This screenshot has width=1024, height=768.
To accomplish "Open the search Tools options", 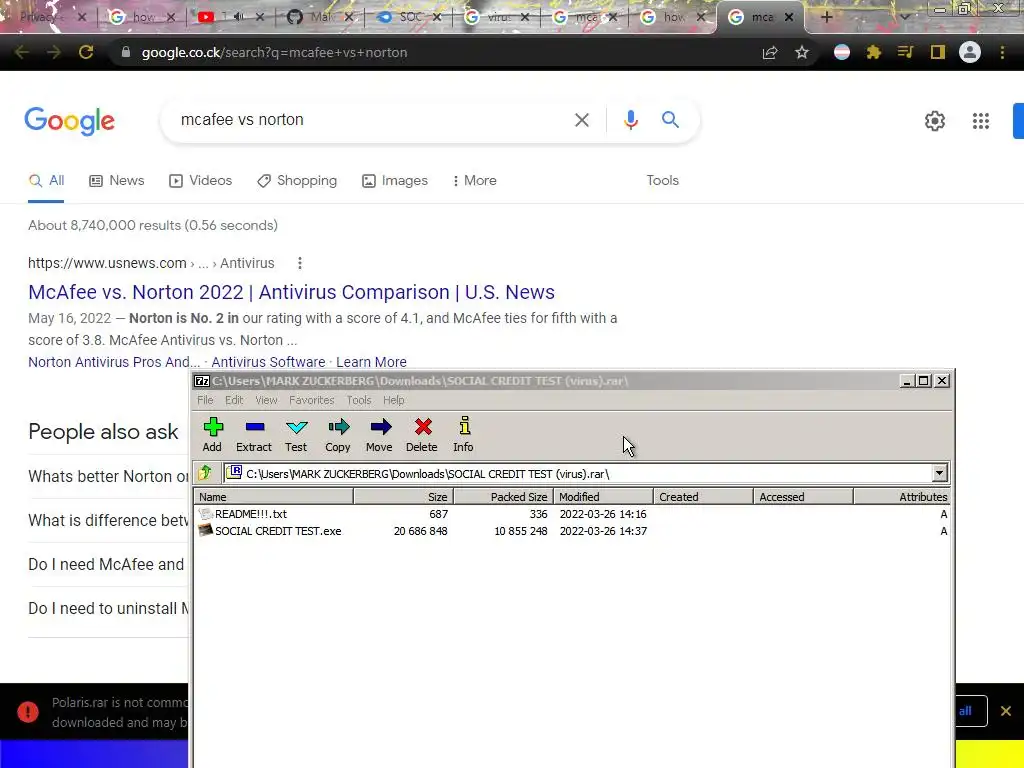I will [x=662, y=180].
